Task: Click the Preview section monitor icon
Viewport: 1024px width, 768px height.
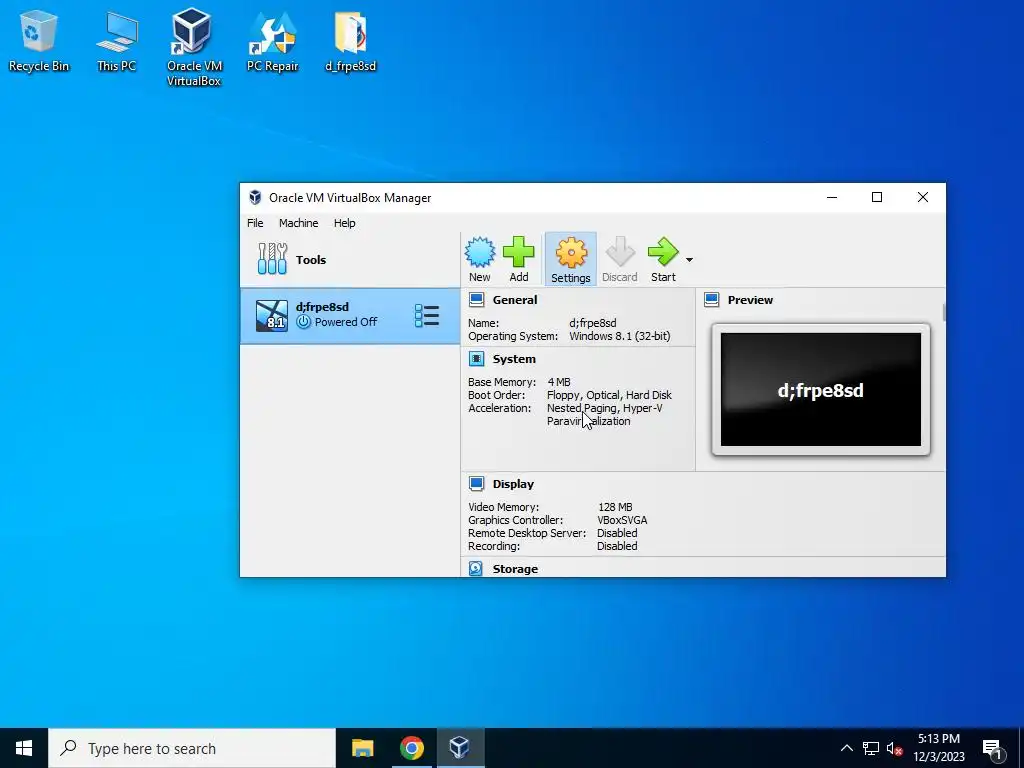Action: [x=712, y=300]
